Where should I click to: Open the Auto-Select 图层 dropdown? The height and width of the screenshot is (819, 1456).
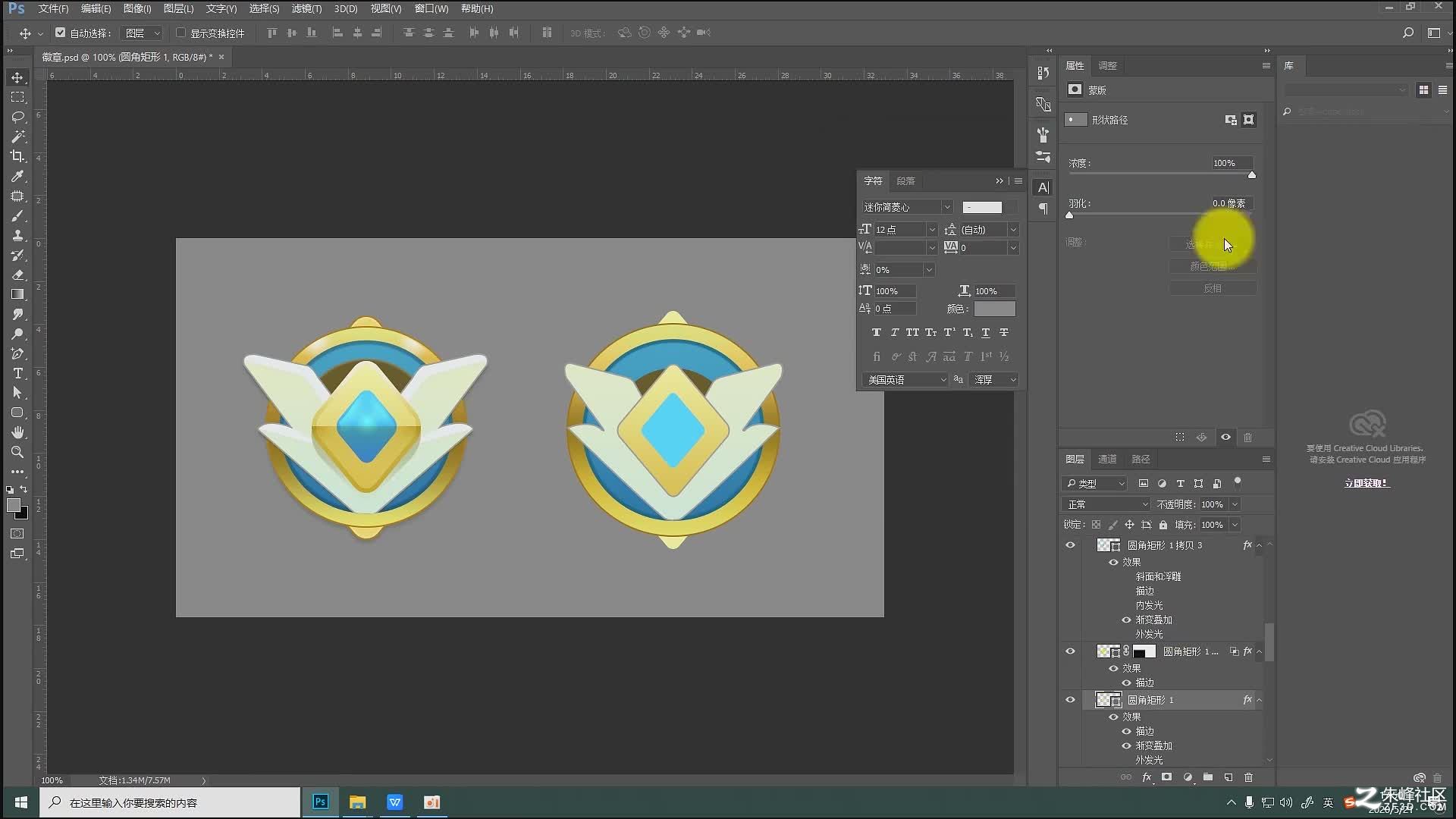tap(142, 33)
